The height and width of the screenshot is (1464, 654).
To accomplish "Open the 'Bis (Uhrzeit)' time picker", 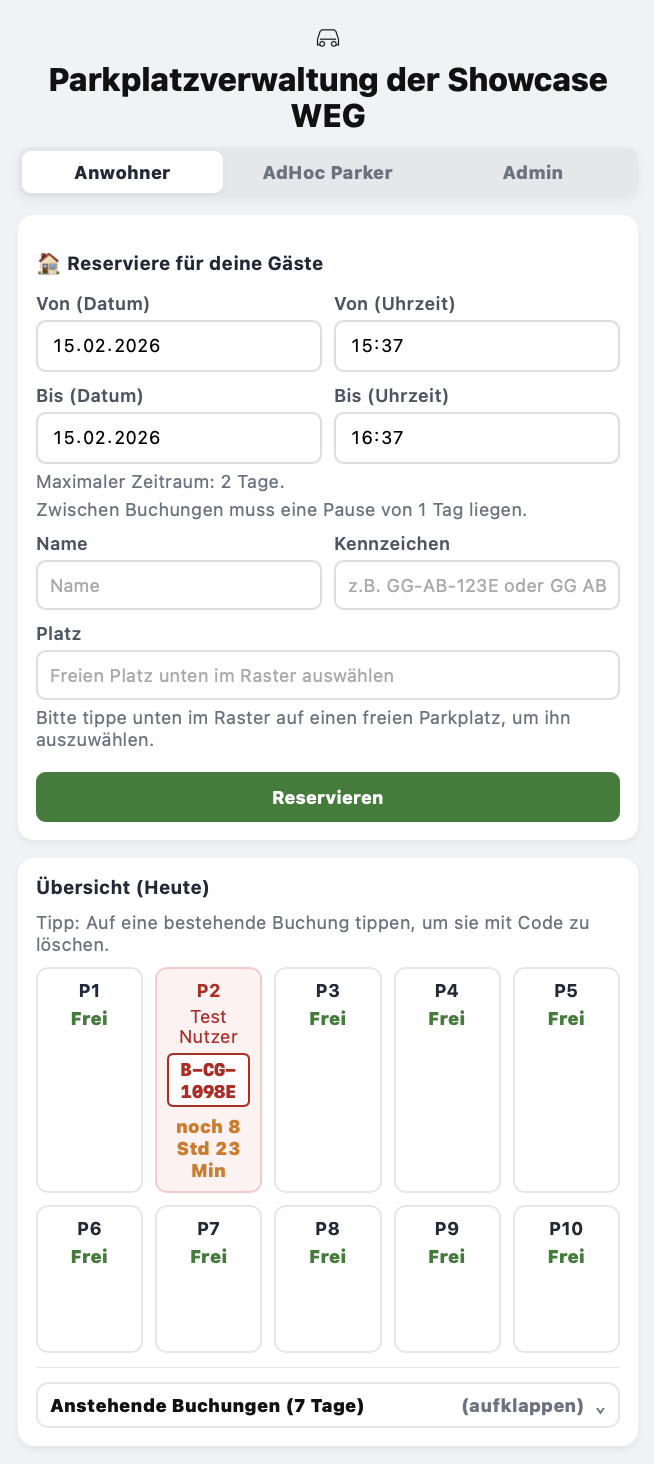I will coord(476,437).
